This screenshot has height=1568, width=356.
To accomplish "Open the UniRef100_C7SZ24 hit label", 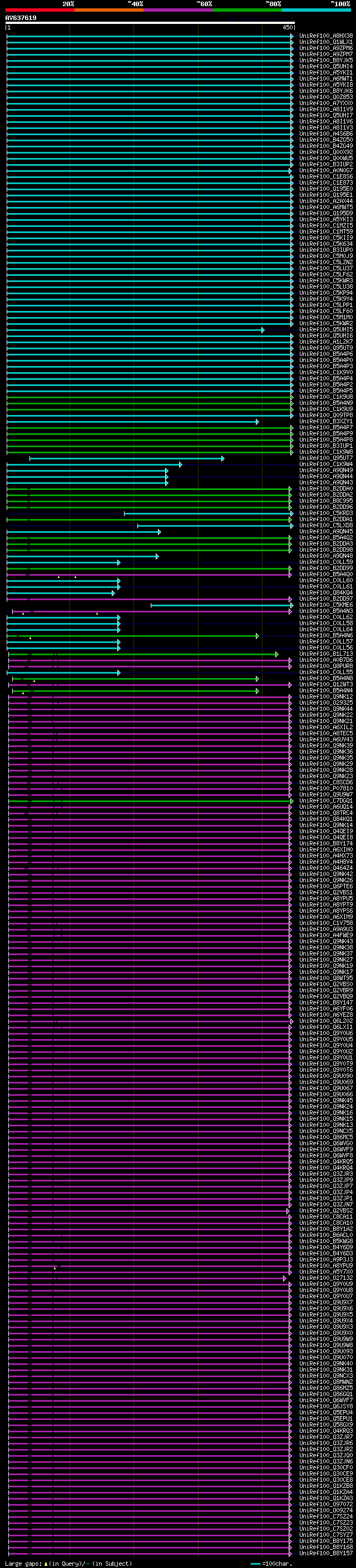I will point(325,1517).
